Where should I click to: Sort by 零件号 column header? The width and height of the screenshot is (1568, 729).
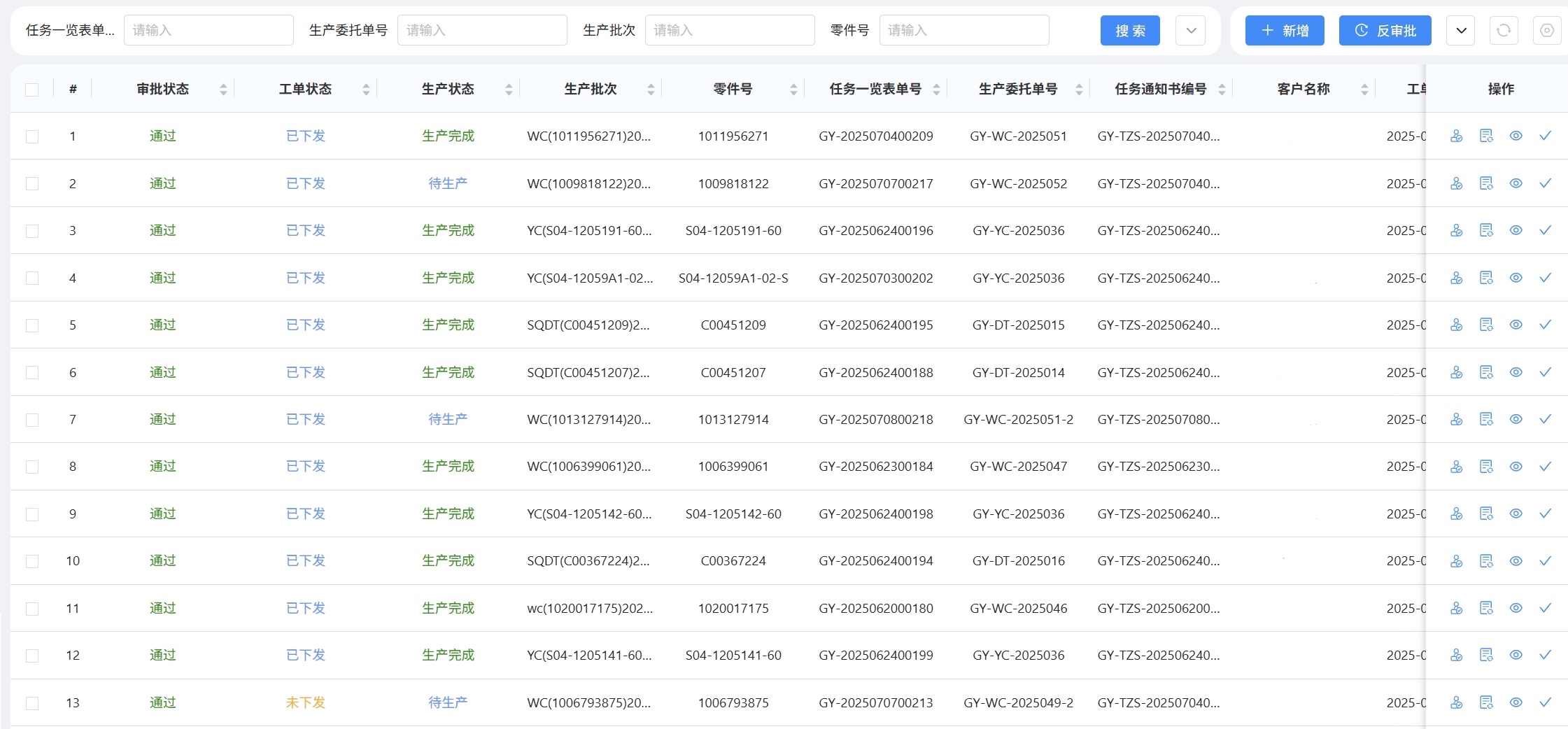point(793,90)
